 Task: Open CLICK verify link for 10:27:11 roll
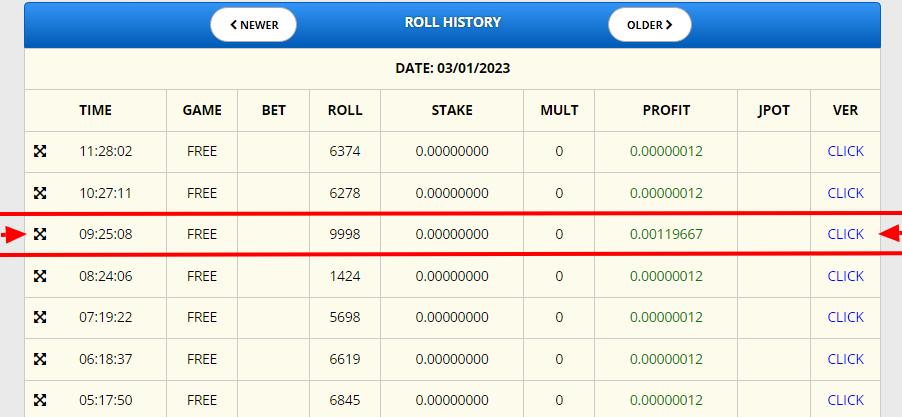[845, 193]
